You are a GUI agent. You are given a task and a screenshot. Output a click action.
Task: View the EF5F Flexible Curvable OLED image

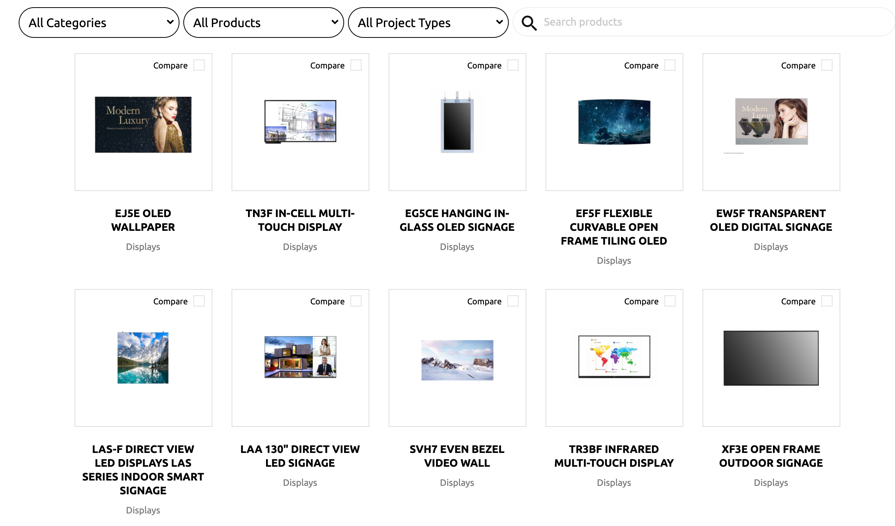pos(614,123)
